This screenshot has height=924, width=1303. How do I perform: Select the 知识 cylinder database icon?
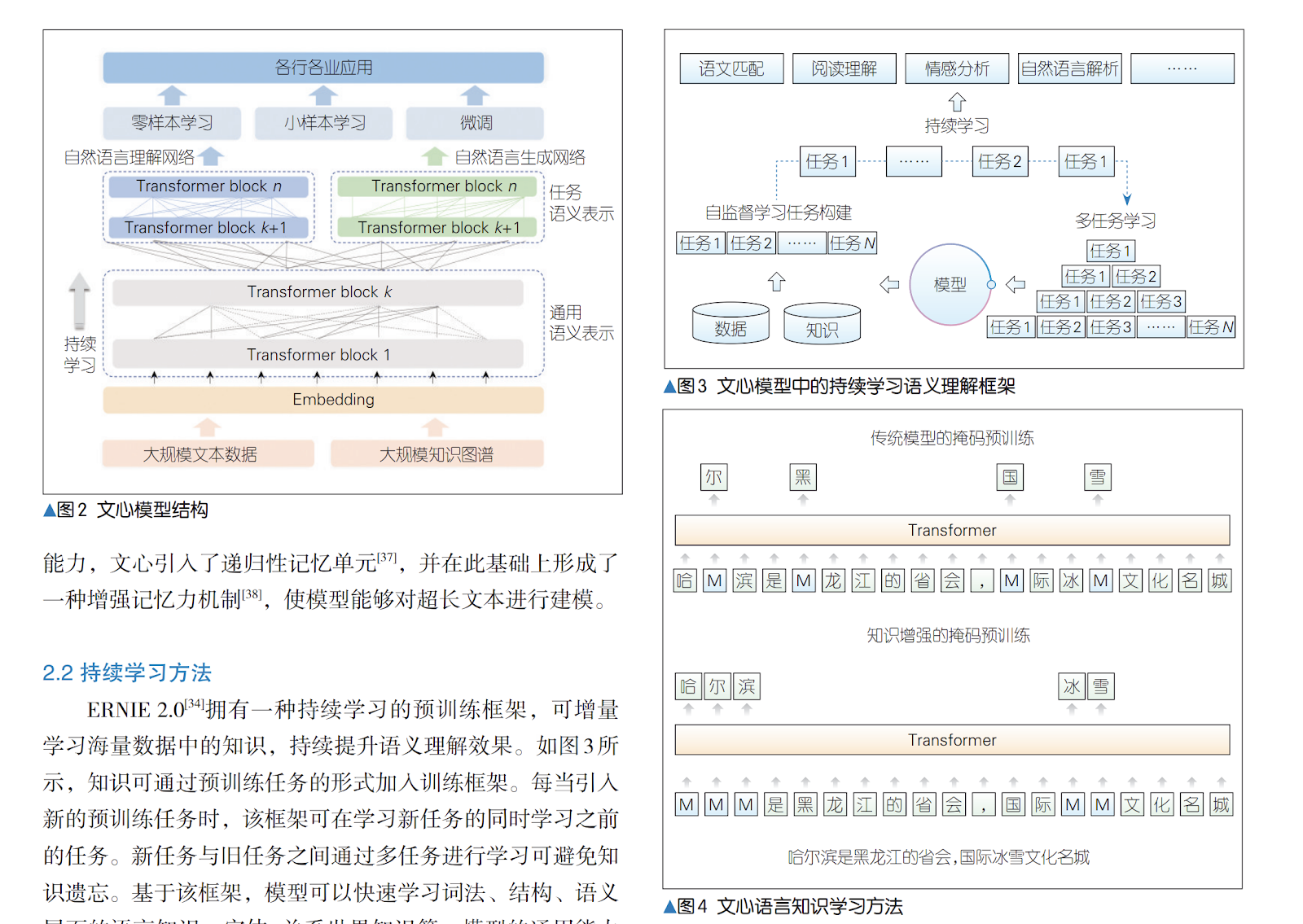[x=822, y=325]
